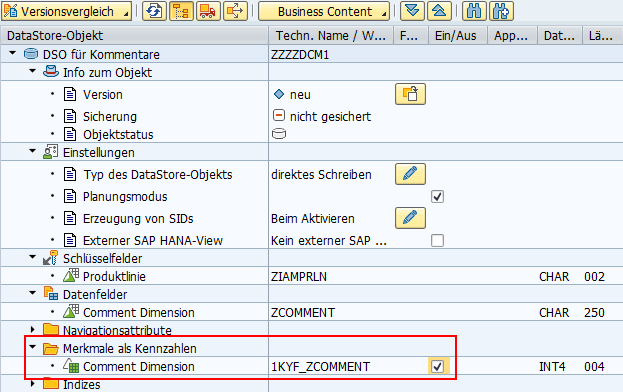The image size is (623, 392).
Task: Click the DSO für Kommentare database icon
Action: pos(31,54)
